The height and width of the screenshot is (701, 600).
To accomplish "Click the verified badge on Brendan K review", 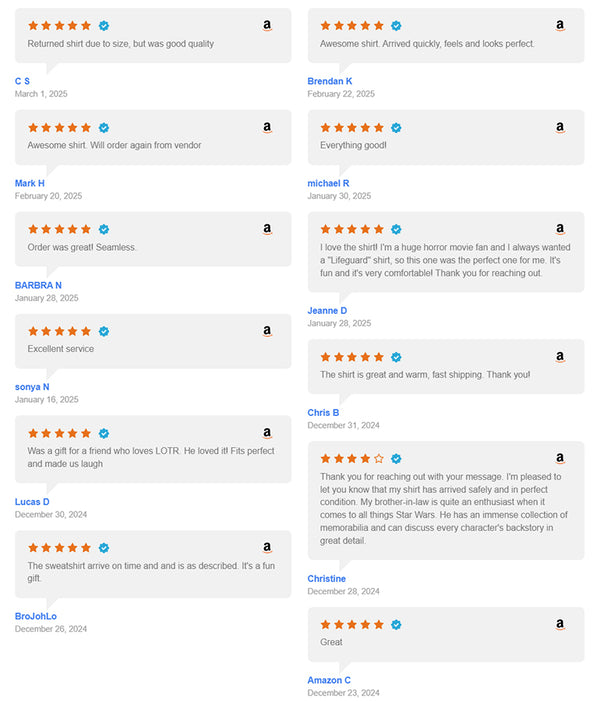I will point(396,26).
